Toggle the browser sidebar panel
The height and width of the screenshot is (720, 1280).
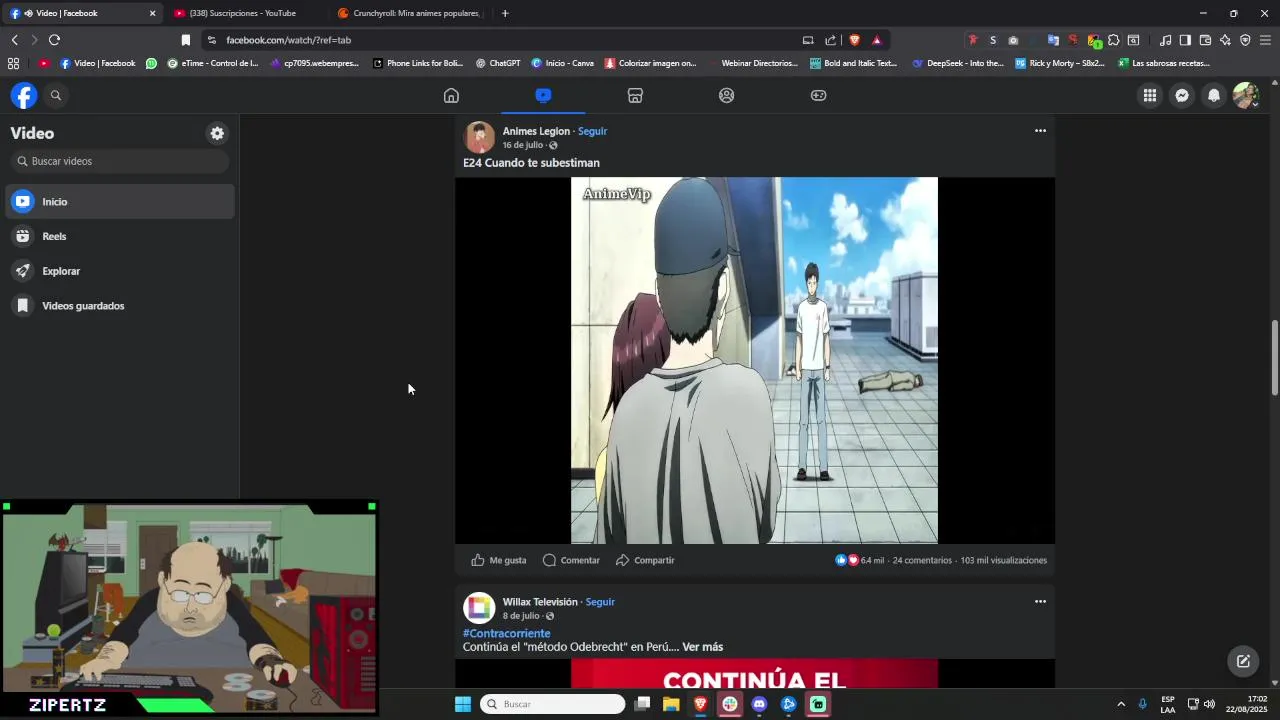point(1185,40)
